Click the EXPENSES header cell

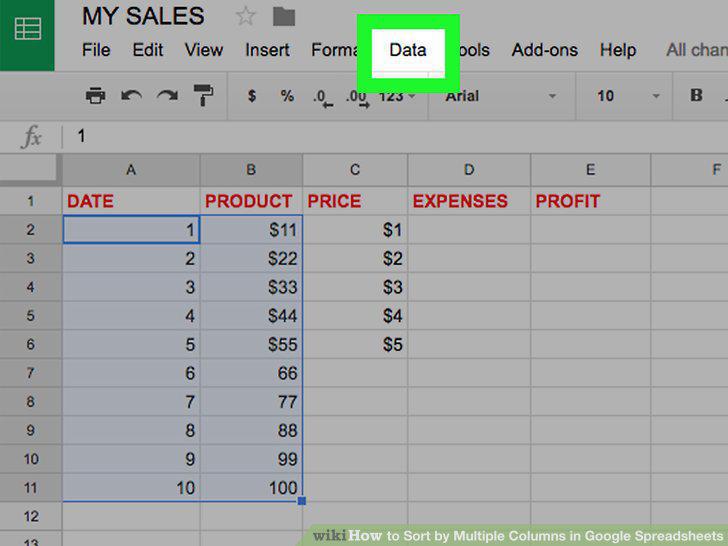pos(469,201)
